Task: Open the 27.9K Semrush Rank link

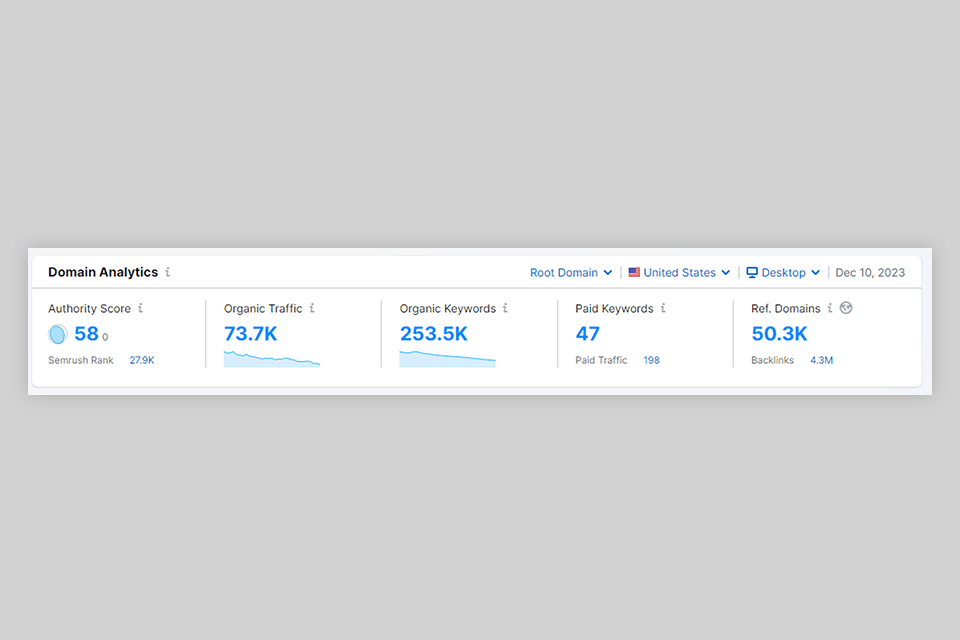Action: click(x=142, y=360)
